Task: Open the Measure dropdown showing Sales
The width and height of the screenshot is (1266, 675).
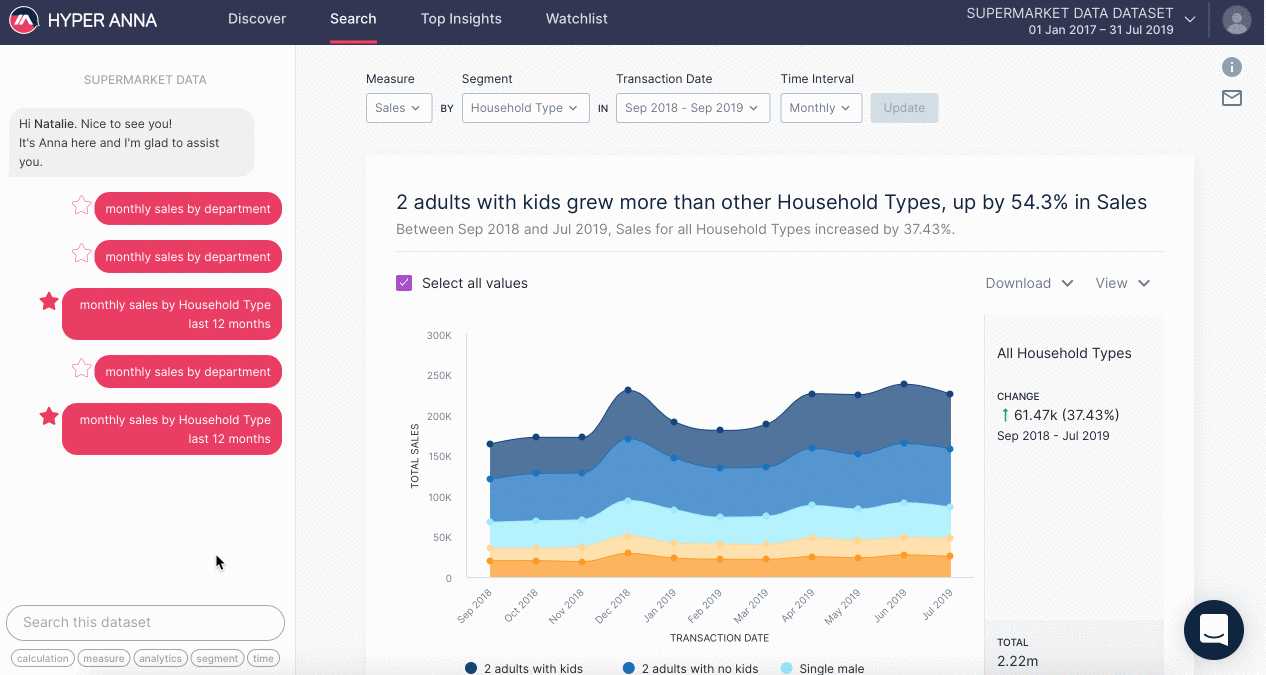Action: click(x=398, y=108)
